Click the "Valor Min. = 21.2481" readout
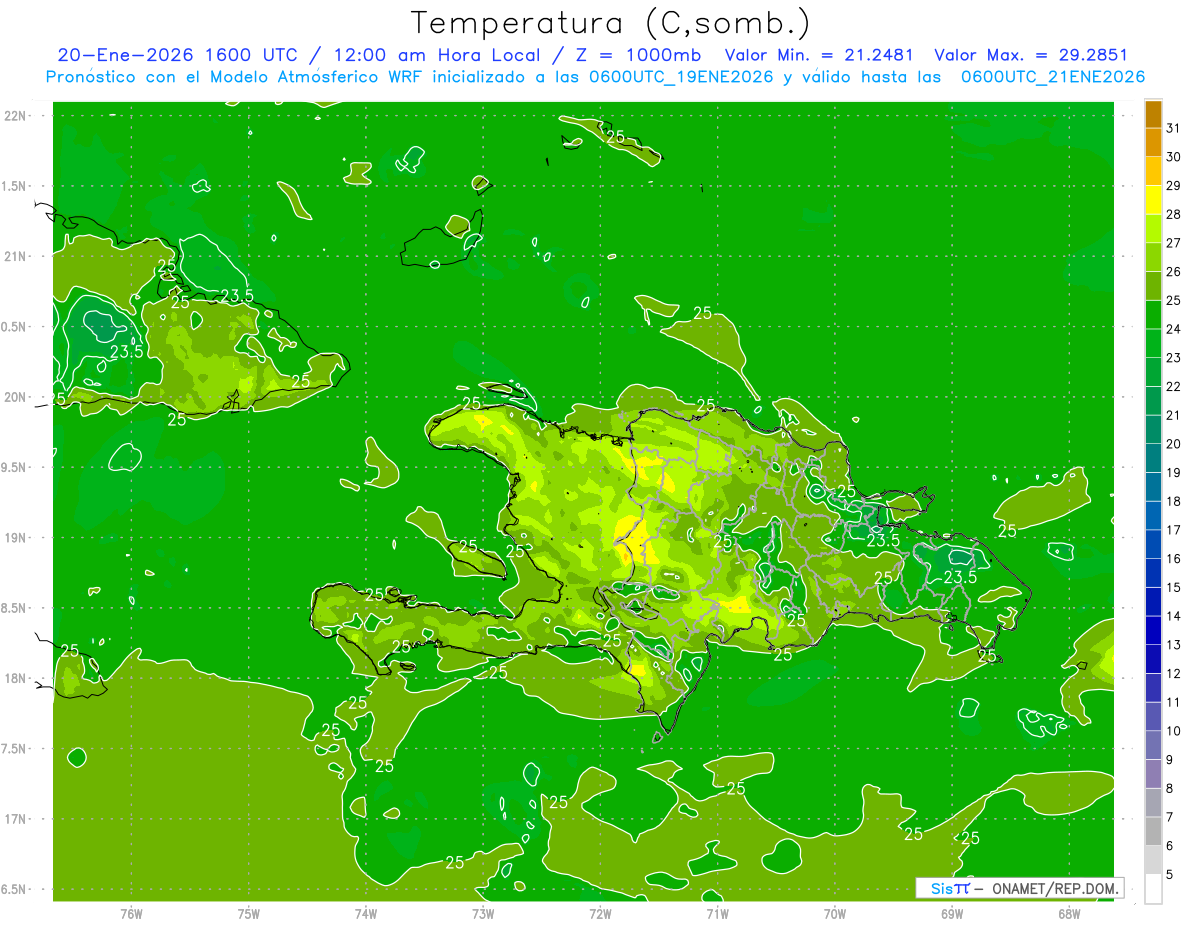Viewport: 1200px width, 927px height. (x=819, y=56)
